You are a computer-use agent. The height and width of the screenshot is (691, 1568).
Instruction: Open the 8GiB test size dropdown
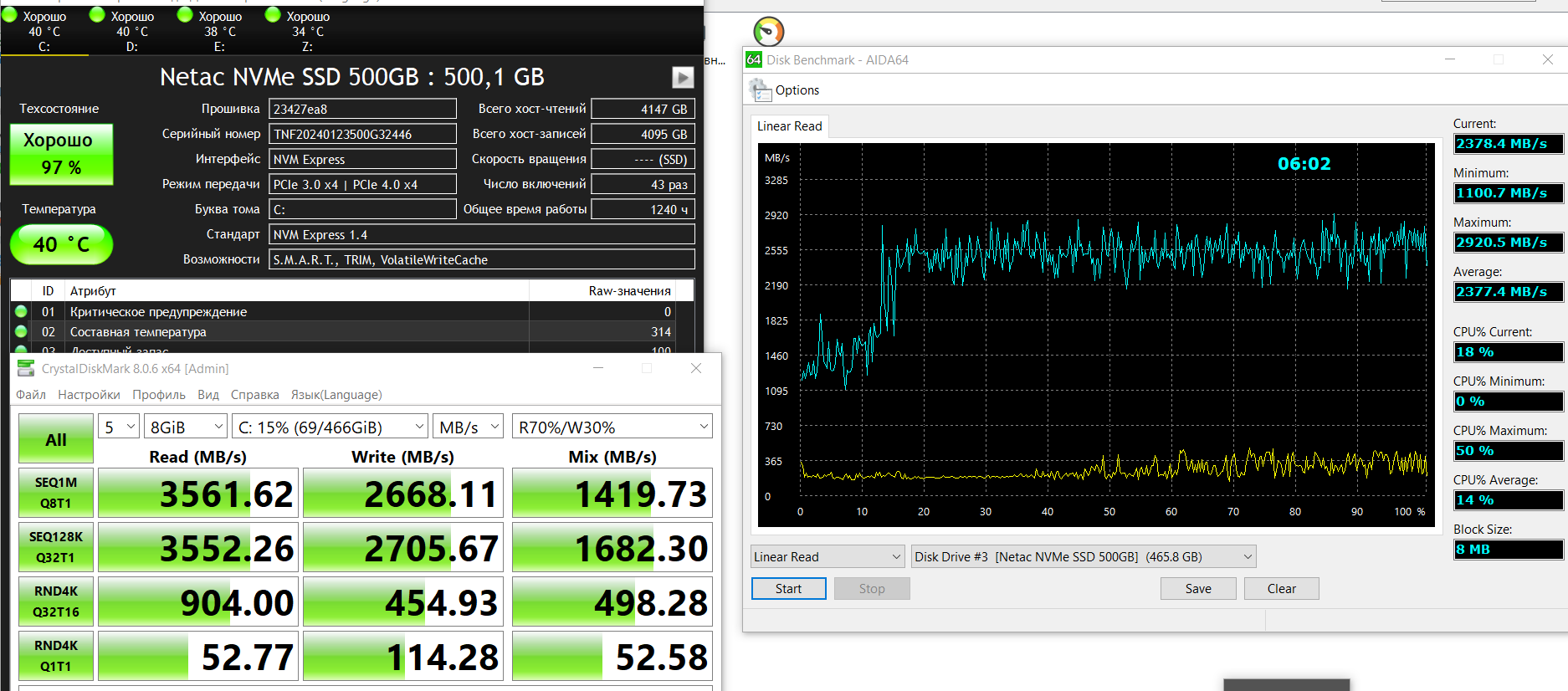[186, 427]
